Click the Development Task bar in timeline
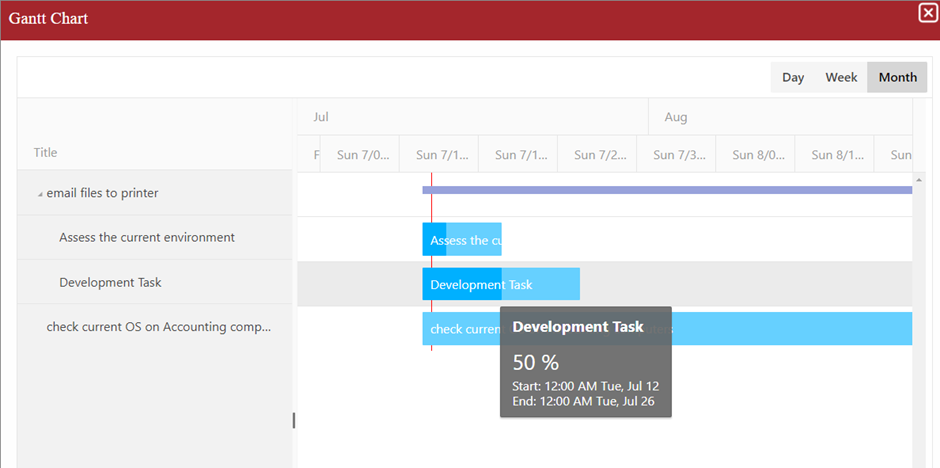Image resolution: width=940 pixels, height=468 pixels. pos(500,284)
